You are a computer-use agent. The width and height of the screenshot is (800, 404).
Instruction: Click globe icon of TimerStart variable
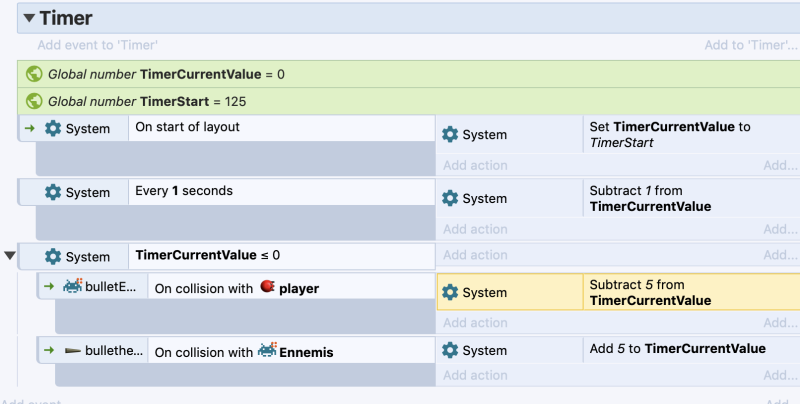[34, 101]
